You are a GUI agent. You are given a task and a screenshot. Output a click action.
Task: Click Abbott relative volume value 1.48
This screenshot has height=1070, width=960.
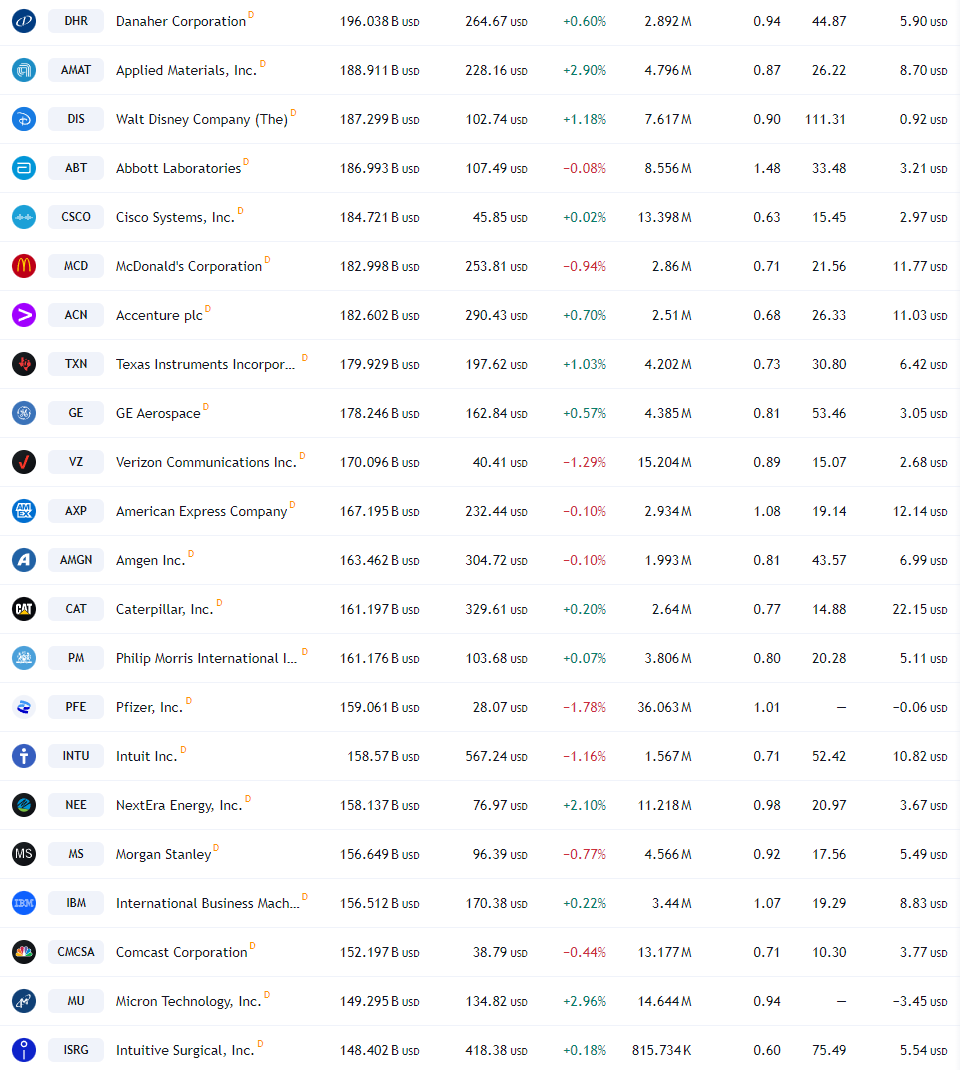coord(767,169)
